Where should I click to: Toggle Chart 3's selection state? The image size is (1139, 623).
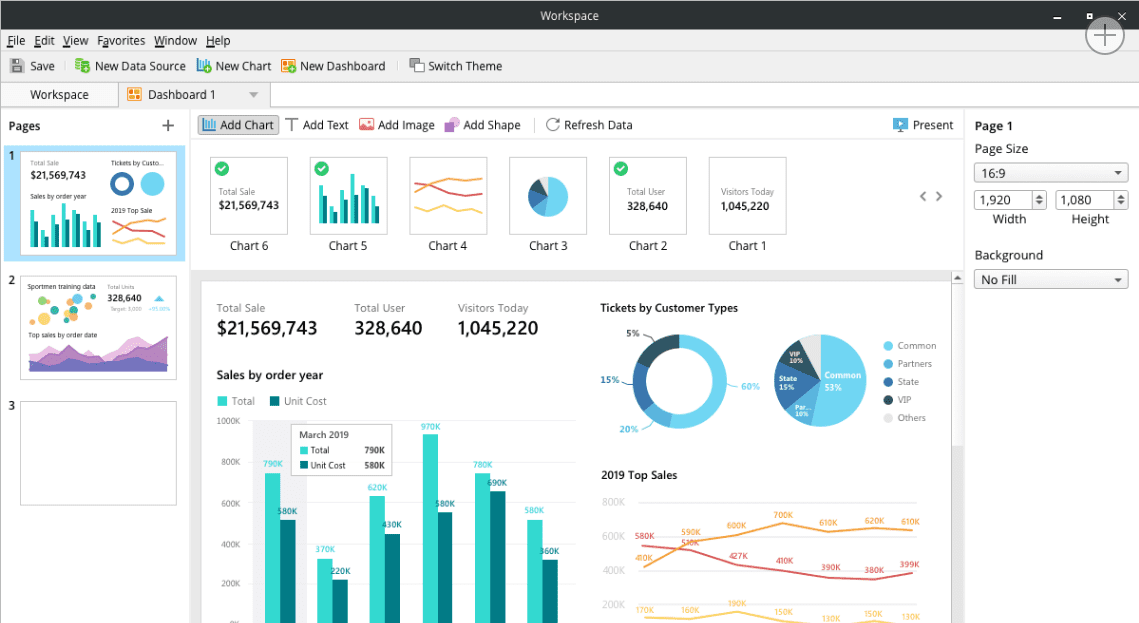pyautogui.click(x=521, y=169)
